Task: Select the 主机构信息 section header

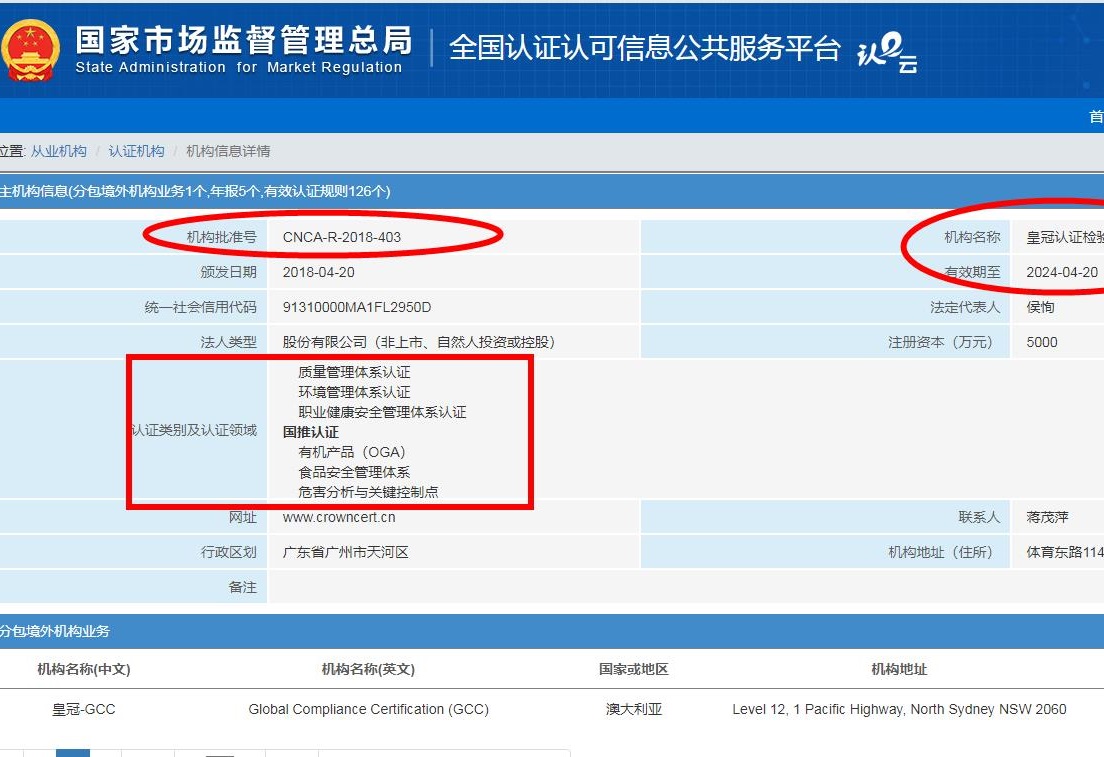Action: coord(195,191)
